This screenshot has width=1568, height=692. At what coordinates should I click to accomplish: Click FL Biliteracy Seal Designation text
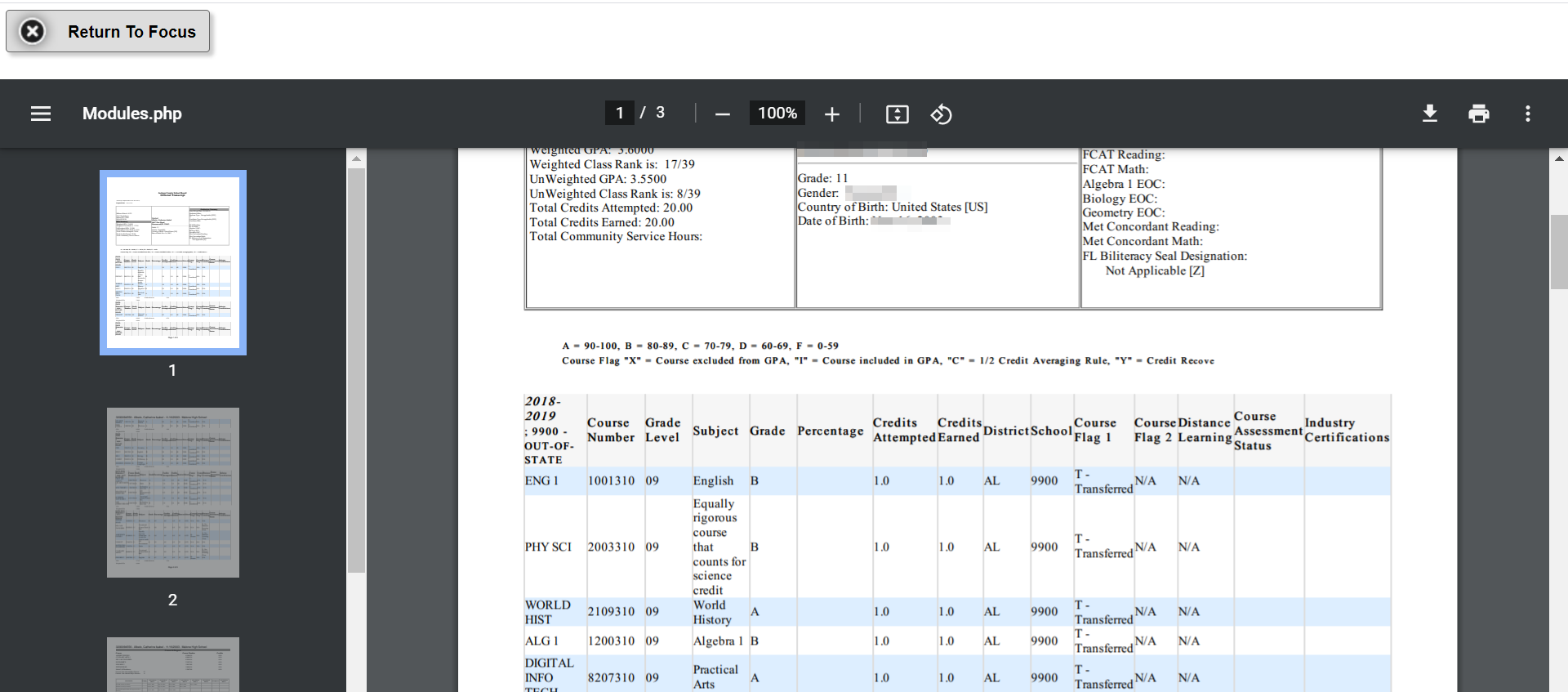click(x=1165, y=256)
